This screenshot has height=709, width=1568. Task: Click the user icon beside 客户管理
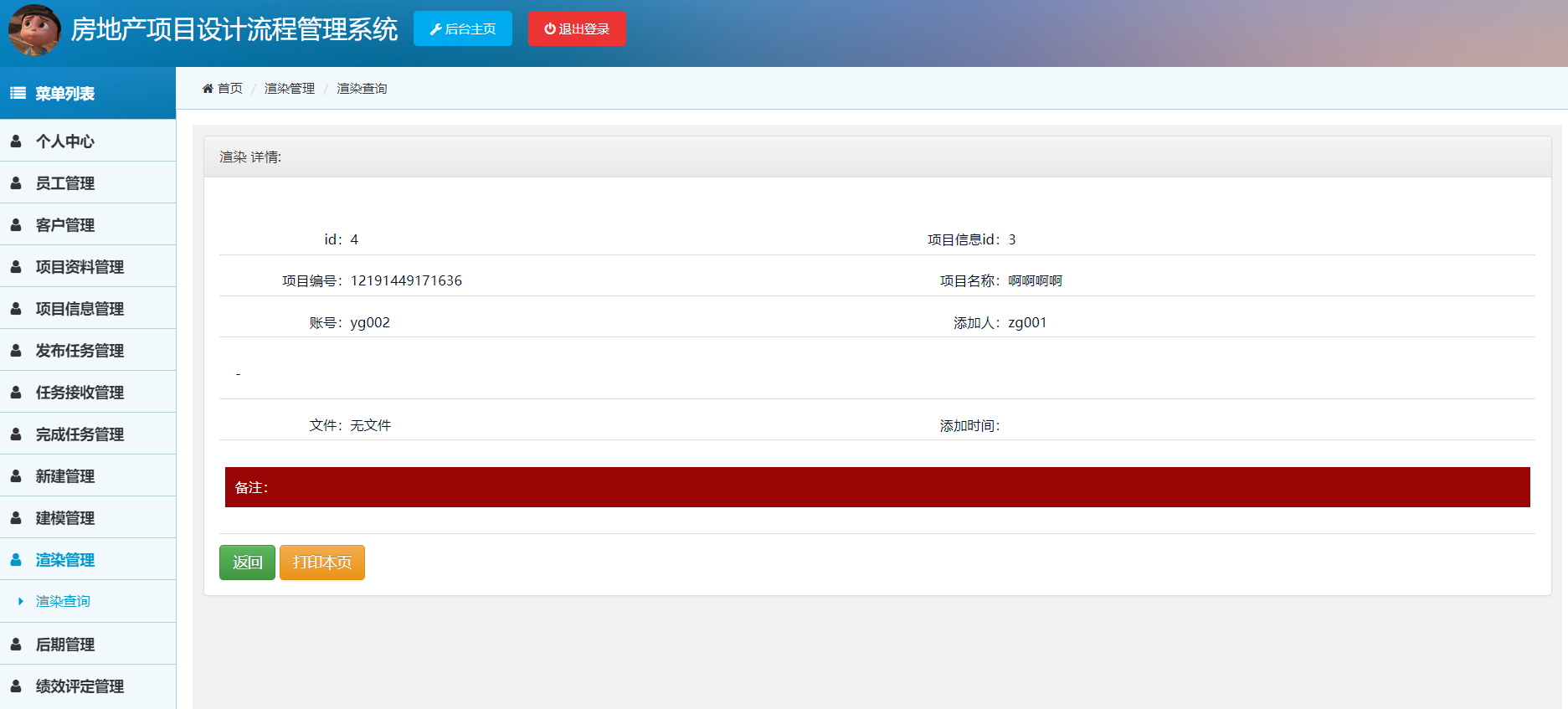[x=16, y=224]
